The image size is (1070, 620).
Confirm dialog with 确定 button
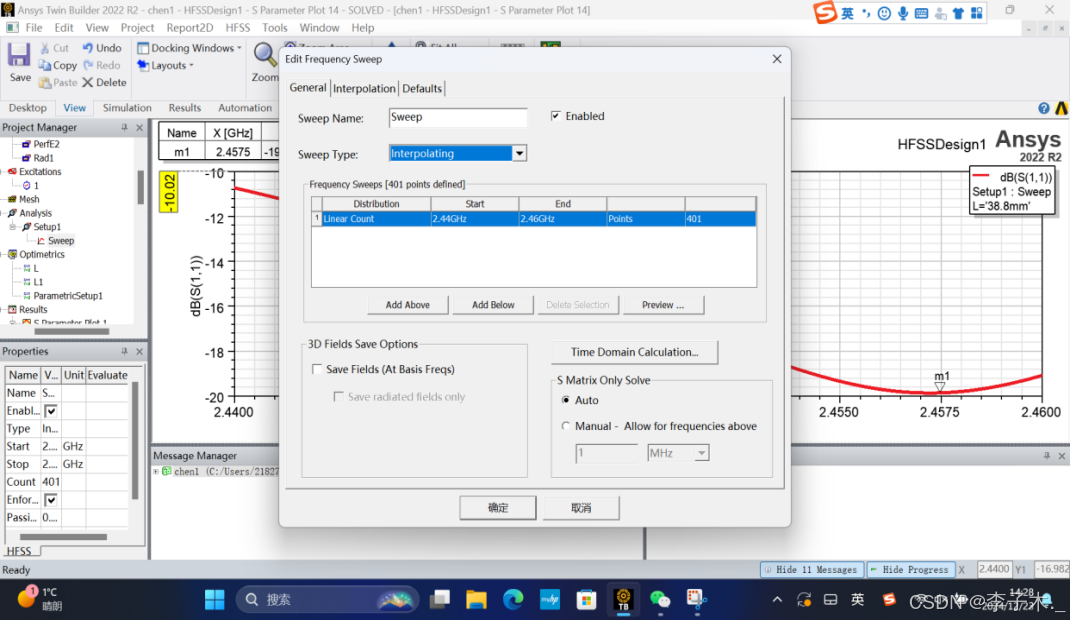coord(497,507)
